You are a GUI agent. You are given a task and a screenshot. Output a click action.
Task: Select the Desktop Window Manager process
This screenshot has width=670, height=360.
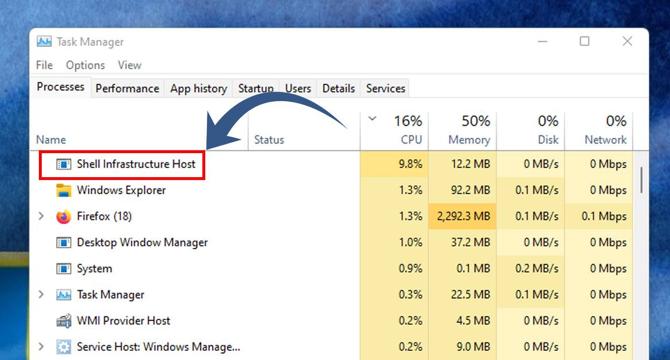coord(142,243)
